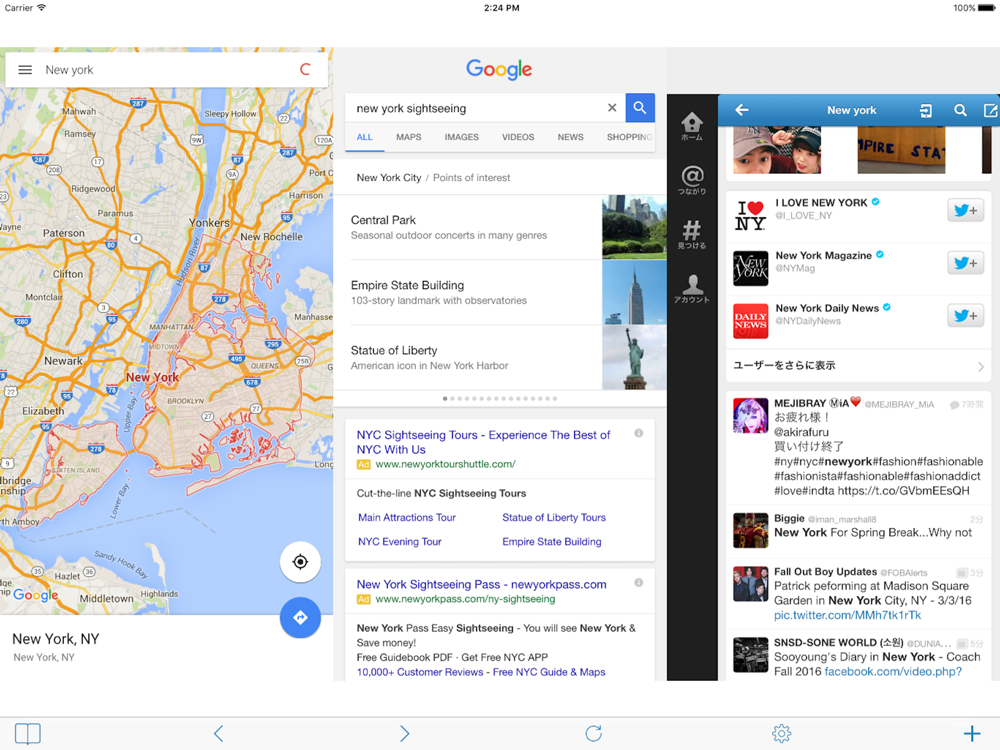
Task: Open the New York, NY place card
Action: (166, 647)
